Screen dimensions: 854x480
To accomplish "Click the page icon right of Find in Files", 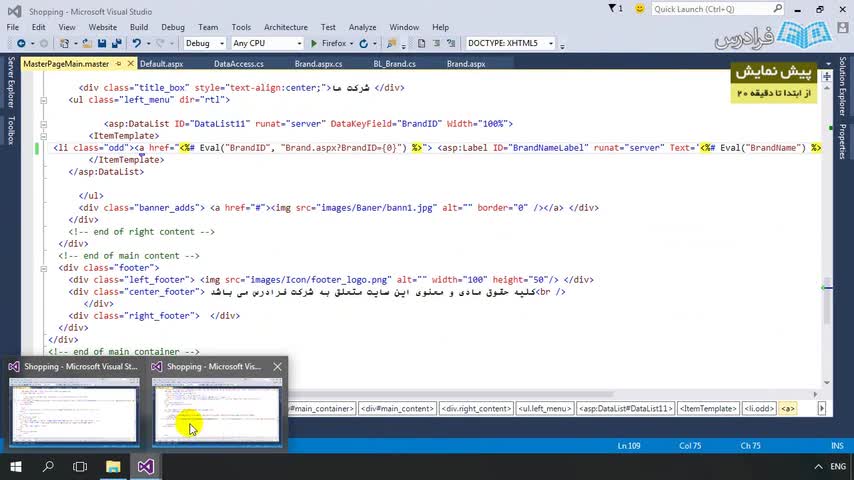I will [x=421, y=43].
